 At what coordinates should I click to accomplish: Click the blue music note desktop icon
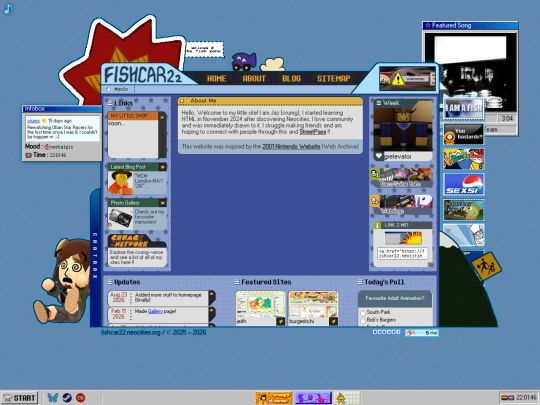(x=8, y=8)
